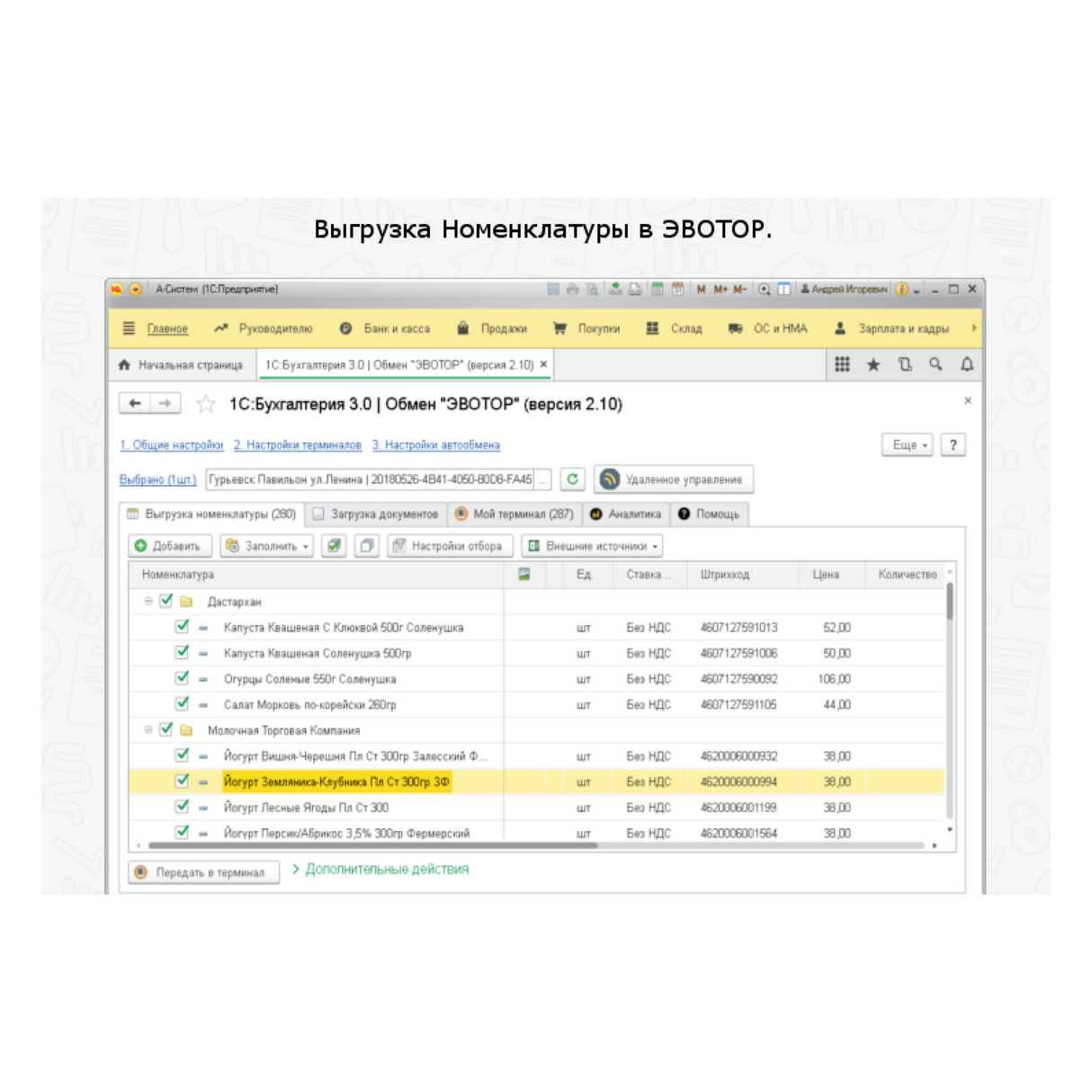
Task: Click the printer icon in title bar
Action: point(572,290)
